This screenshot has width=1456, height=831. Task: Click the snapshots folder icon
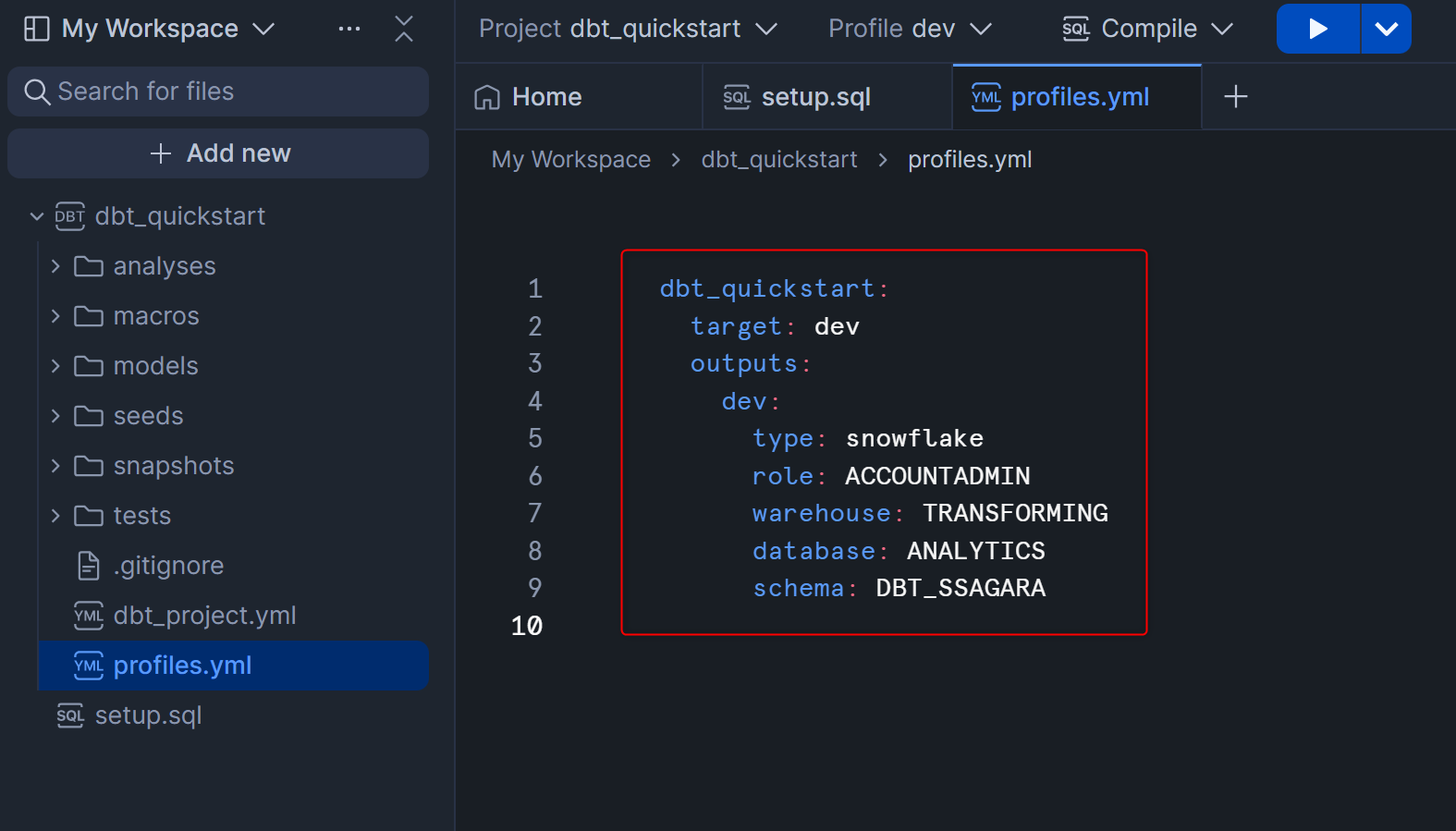(x=89, y=466)
